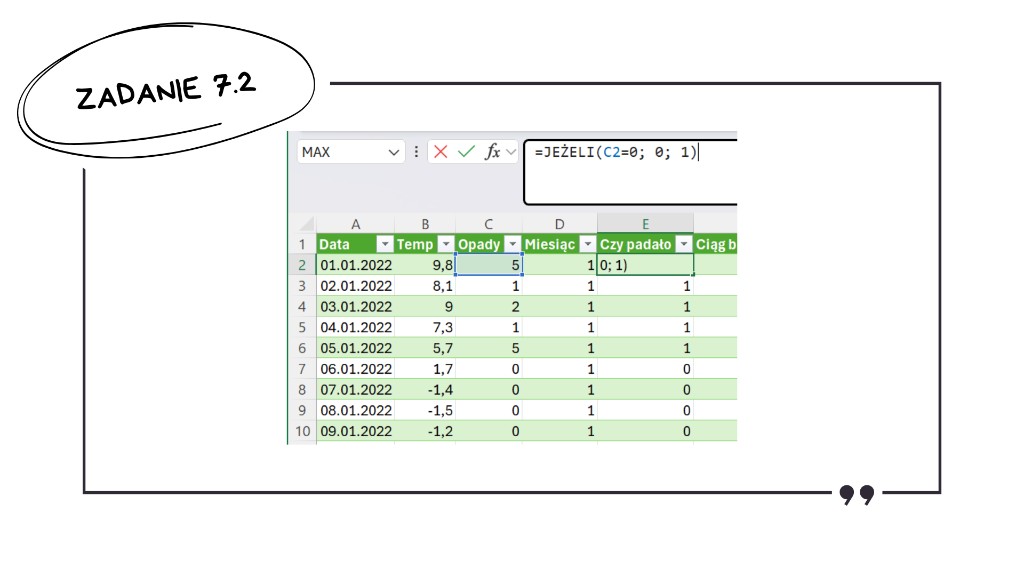Select Temp cell 9 in row 4
This screenshot has height=576, width=1024.
425,307
